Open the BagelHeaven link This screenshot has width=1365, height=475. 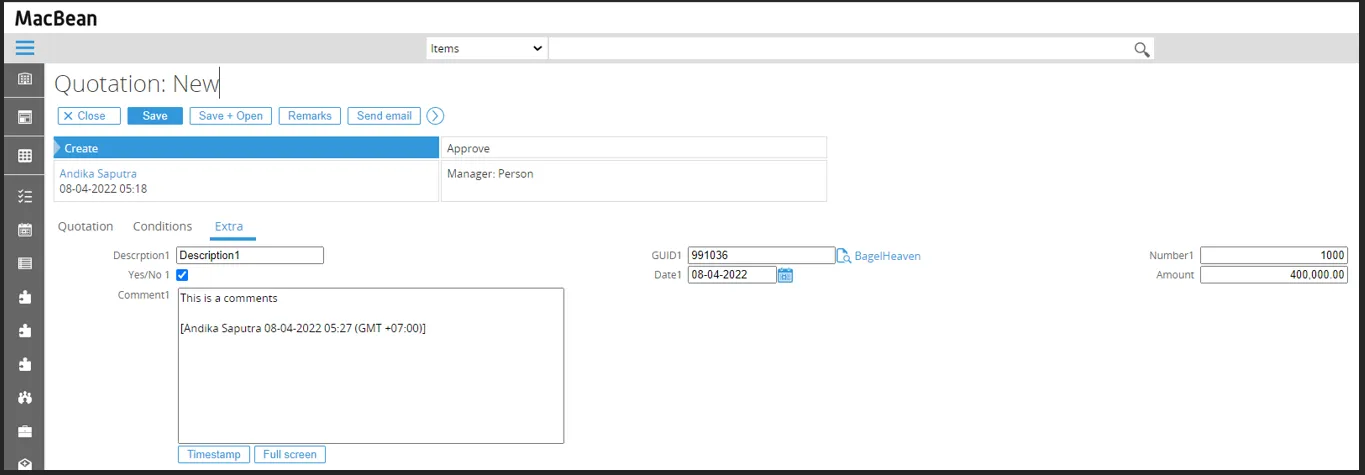(887, 256)
